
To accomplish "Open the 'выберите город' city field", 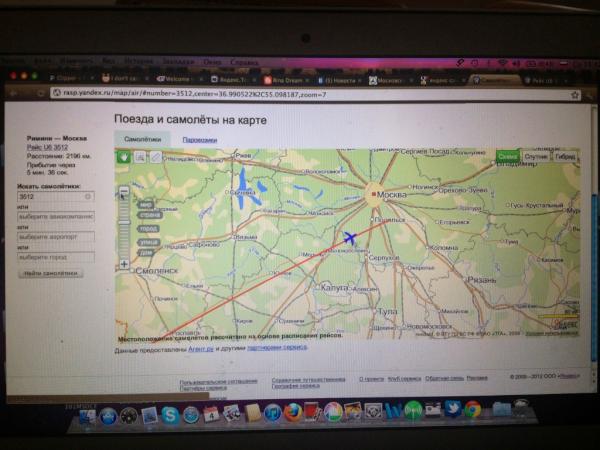I will 56,257.
